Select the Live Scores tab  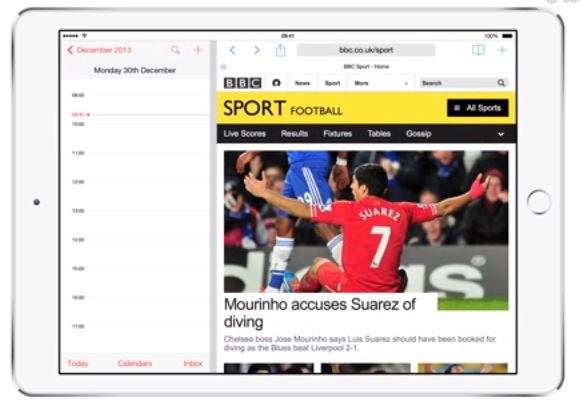[x=245, y=134]
